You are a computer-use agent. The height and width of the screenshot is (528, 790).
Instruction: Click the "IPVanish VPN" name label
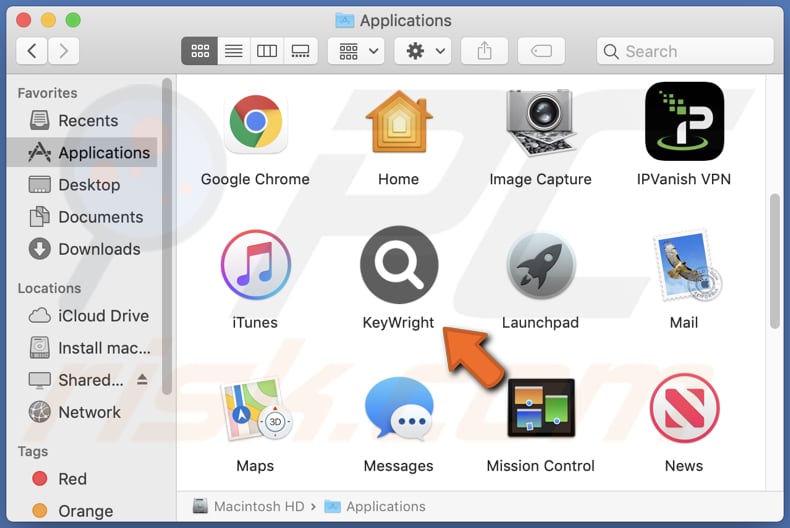click(x=684, y=179)
